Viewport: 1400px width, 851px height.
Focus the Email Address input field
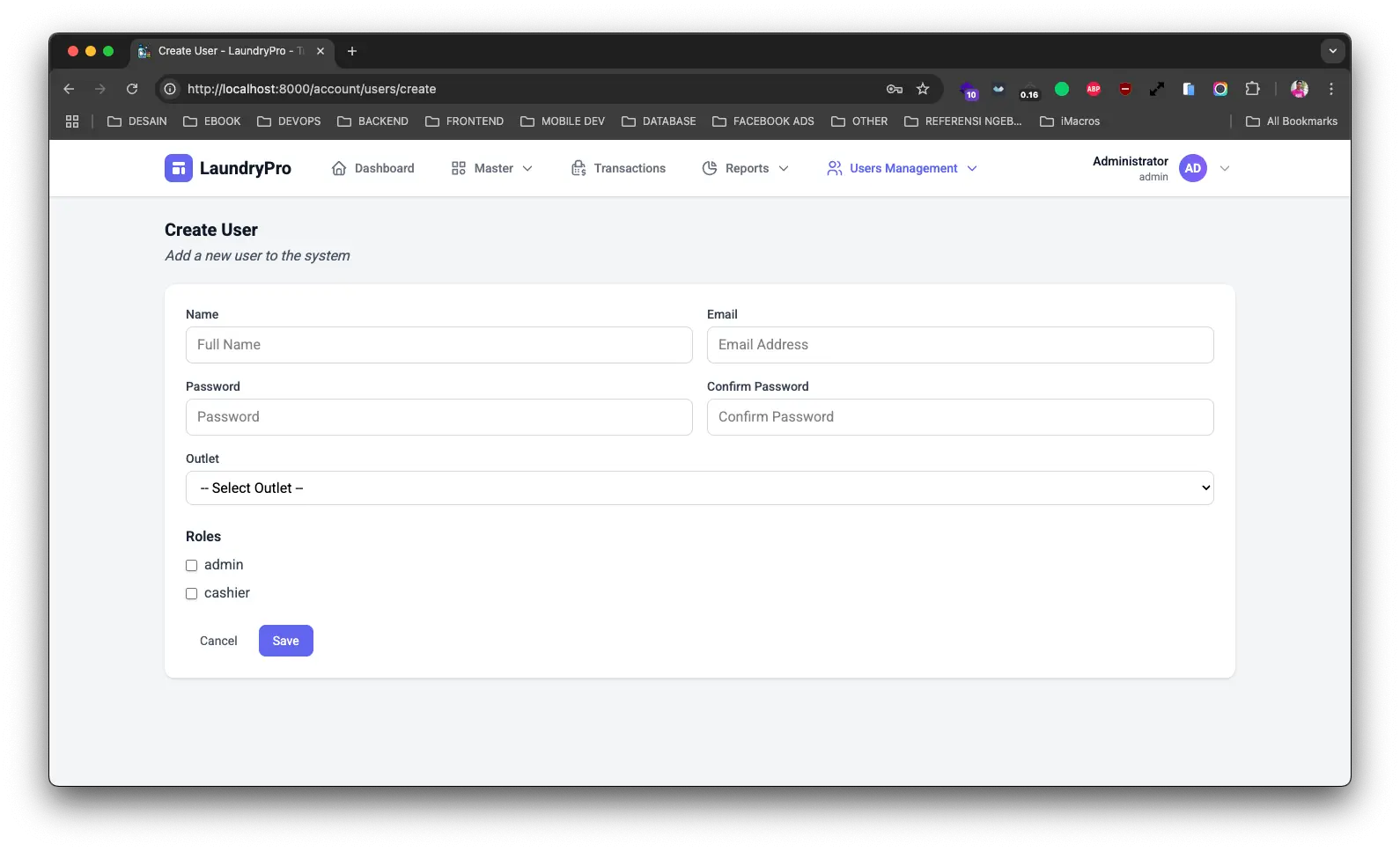click(961, 345)
